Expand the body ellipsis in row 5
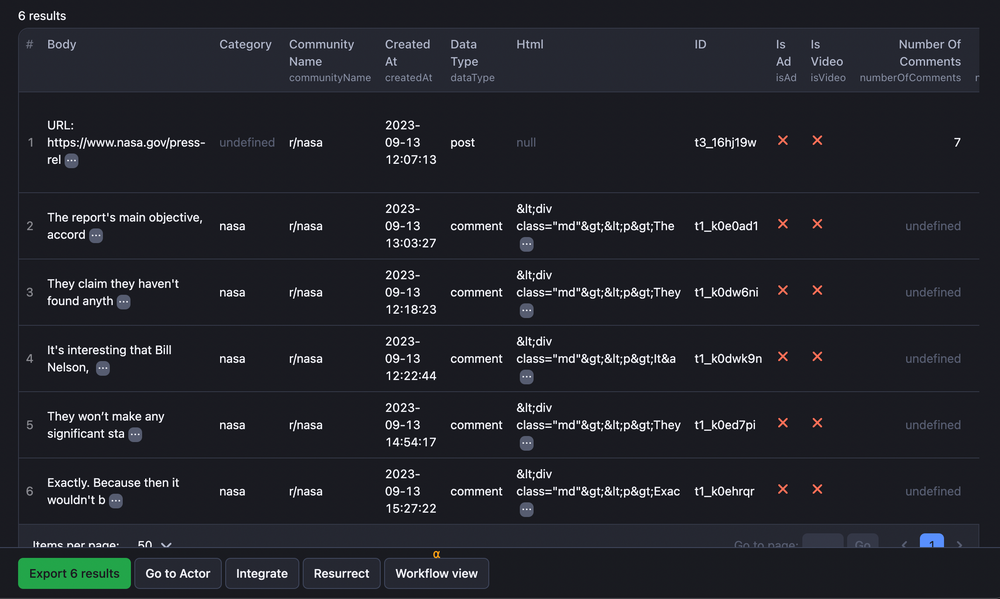The width and height of the screenshot is (1000, 599). click(135, 434)
